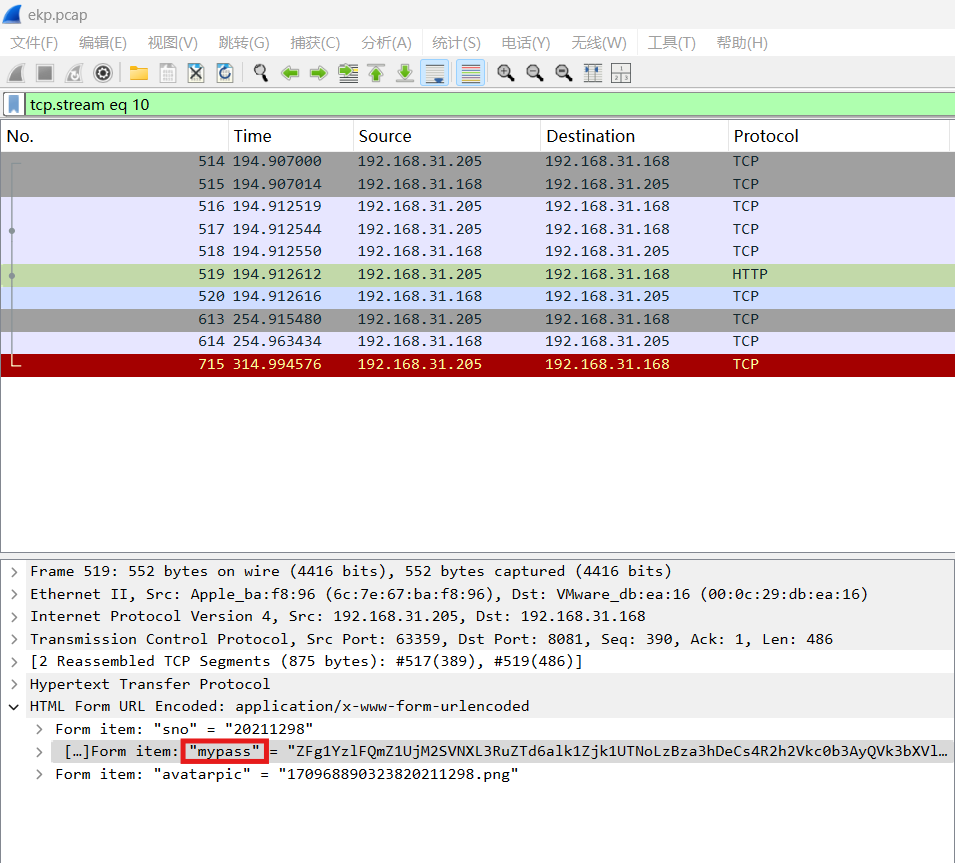Image resolution: width=955 pixels, height=863 pixels.
Task: Stop the running capture
Action: coord(45,73)
